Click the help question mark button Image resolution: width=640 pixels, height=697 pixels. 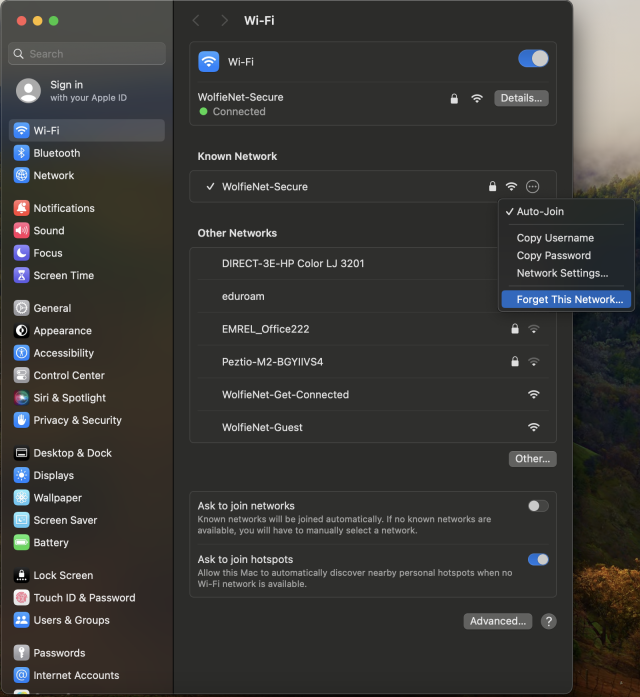pyautogui.click(x=548, y=621)
